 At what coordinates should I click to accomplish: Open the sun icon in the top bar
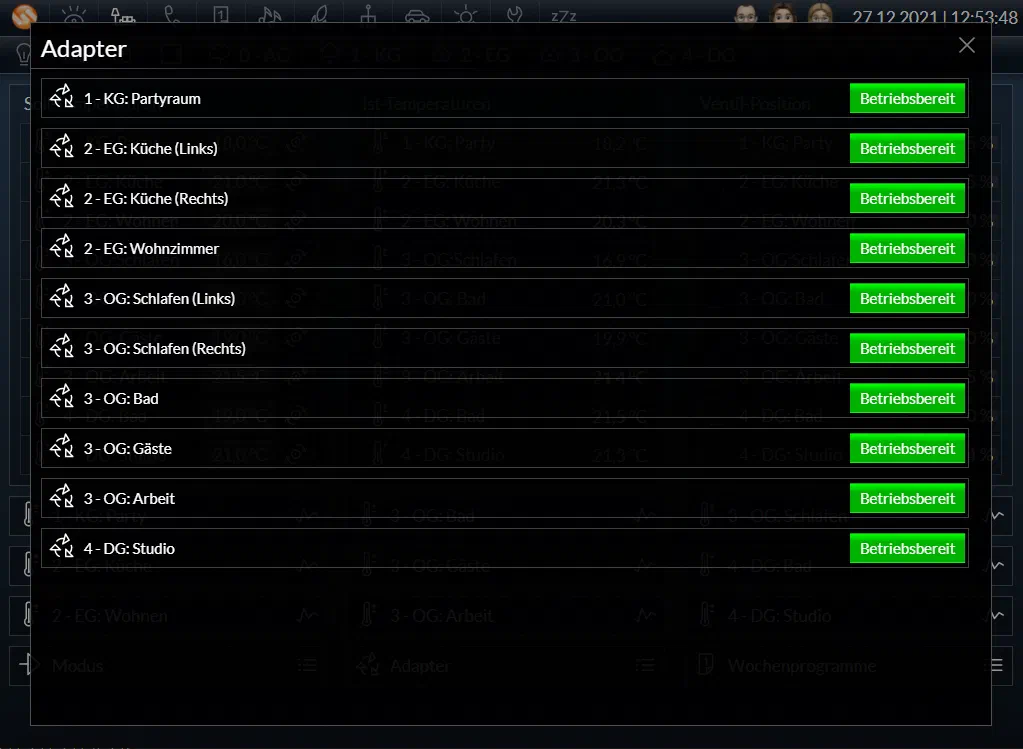click(x=466, y=14)
